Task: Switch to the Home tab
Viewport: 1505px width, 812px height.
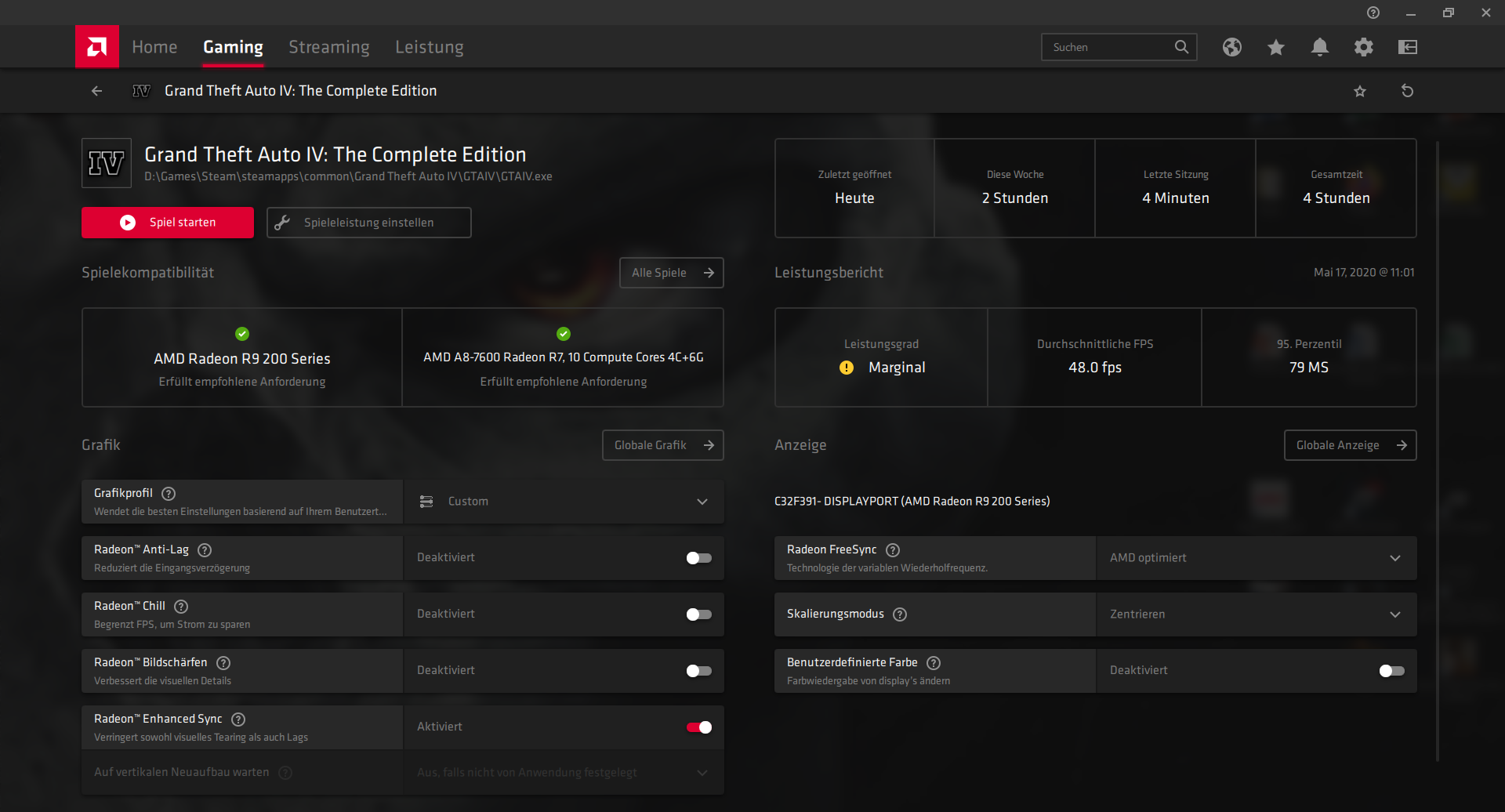Action: 154,47
